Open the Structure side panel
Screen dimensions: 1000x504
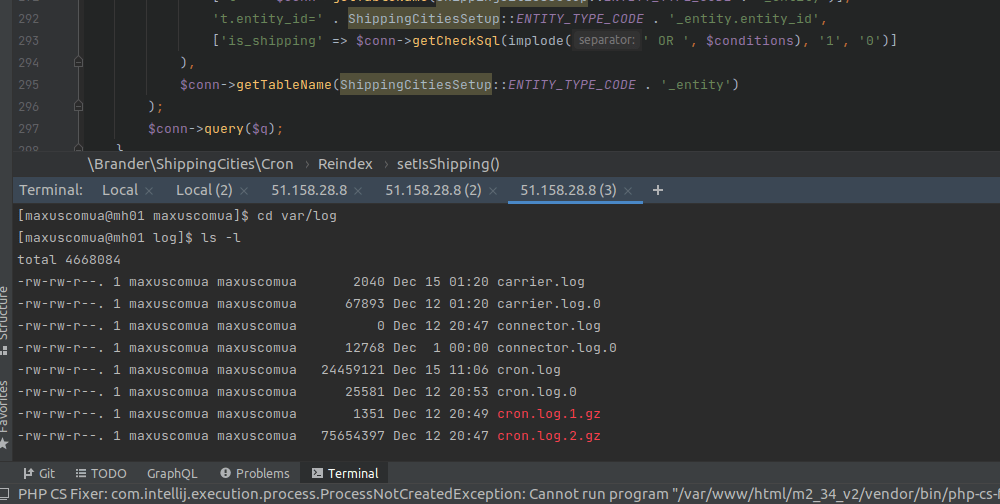pyautogui.click(x=5, y=319)
